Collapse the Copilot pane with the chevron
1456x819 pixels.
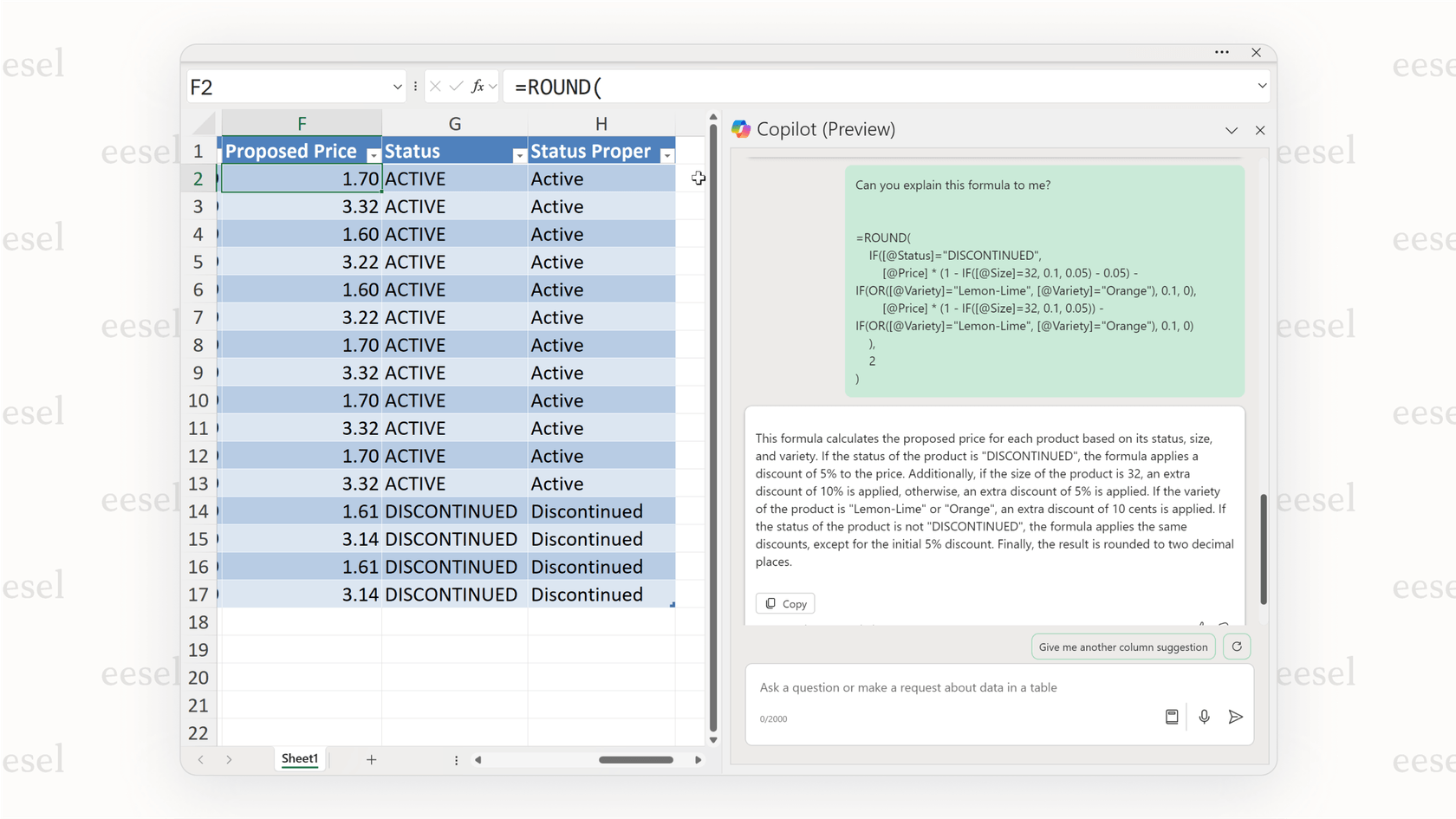pyautogui.click(x=1232, y=130)
